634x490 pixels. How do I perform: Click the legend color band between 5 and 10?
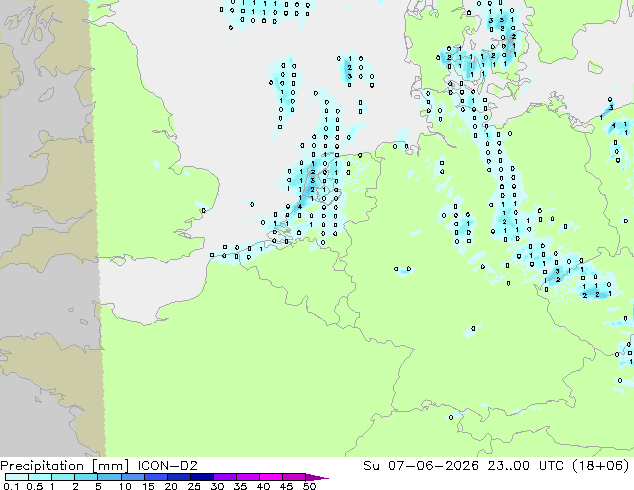pos(109,477)
